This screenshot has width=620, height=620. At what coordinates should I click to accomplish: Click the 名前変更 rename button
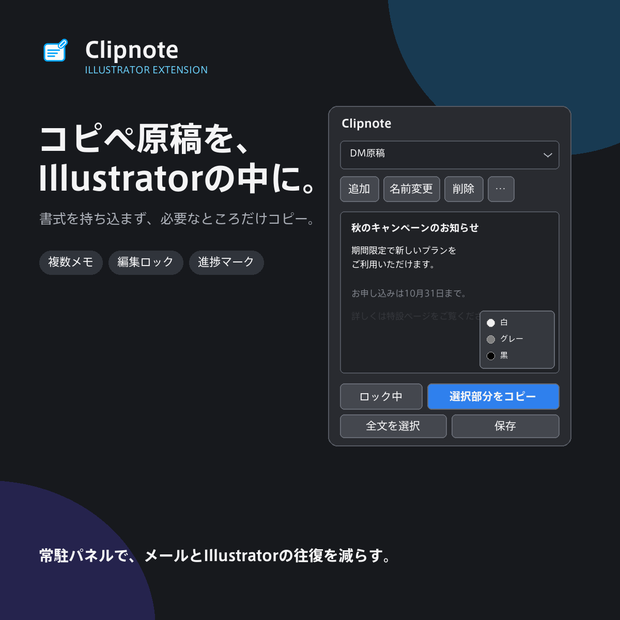(x=411, y=189)
